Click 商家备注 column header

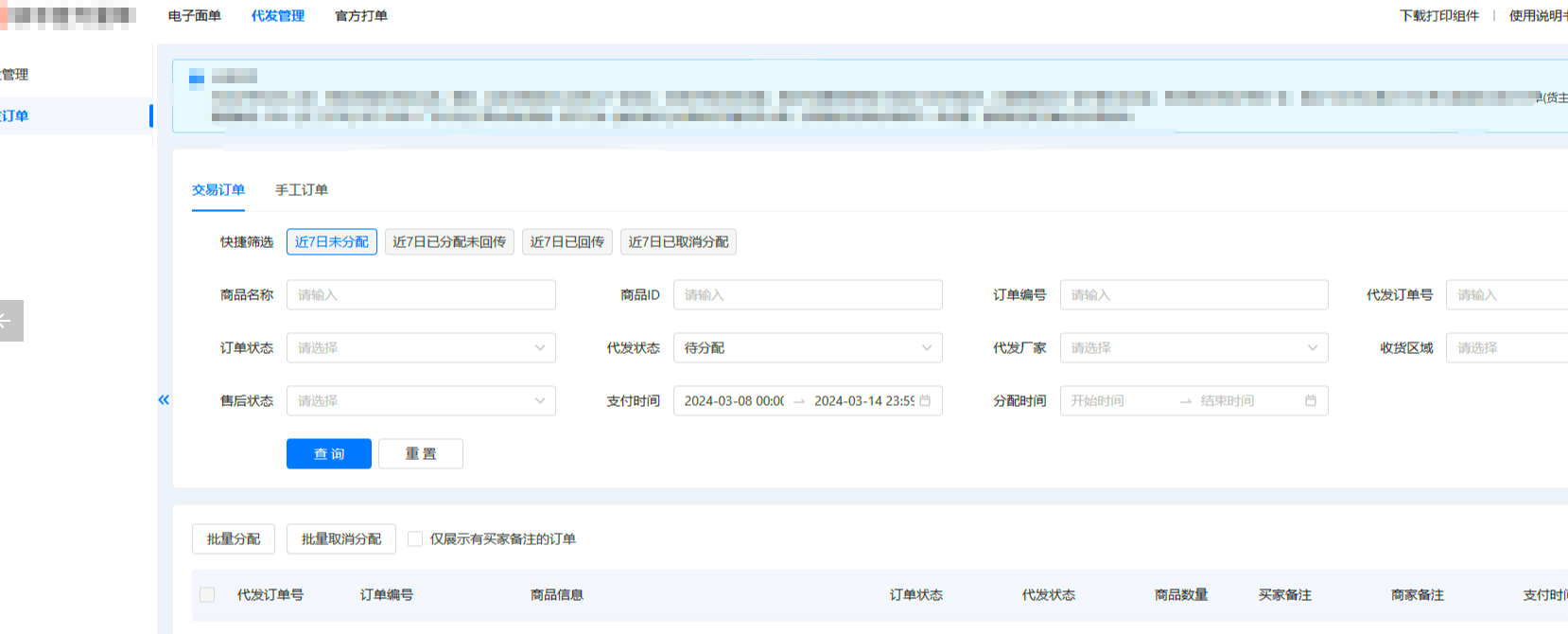coord(1418,595)
